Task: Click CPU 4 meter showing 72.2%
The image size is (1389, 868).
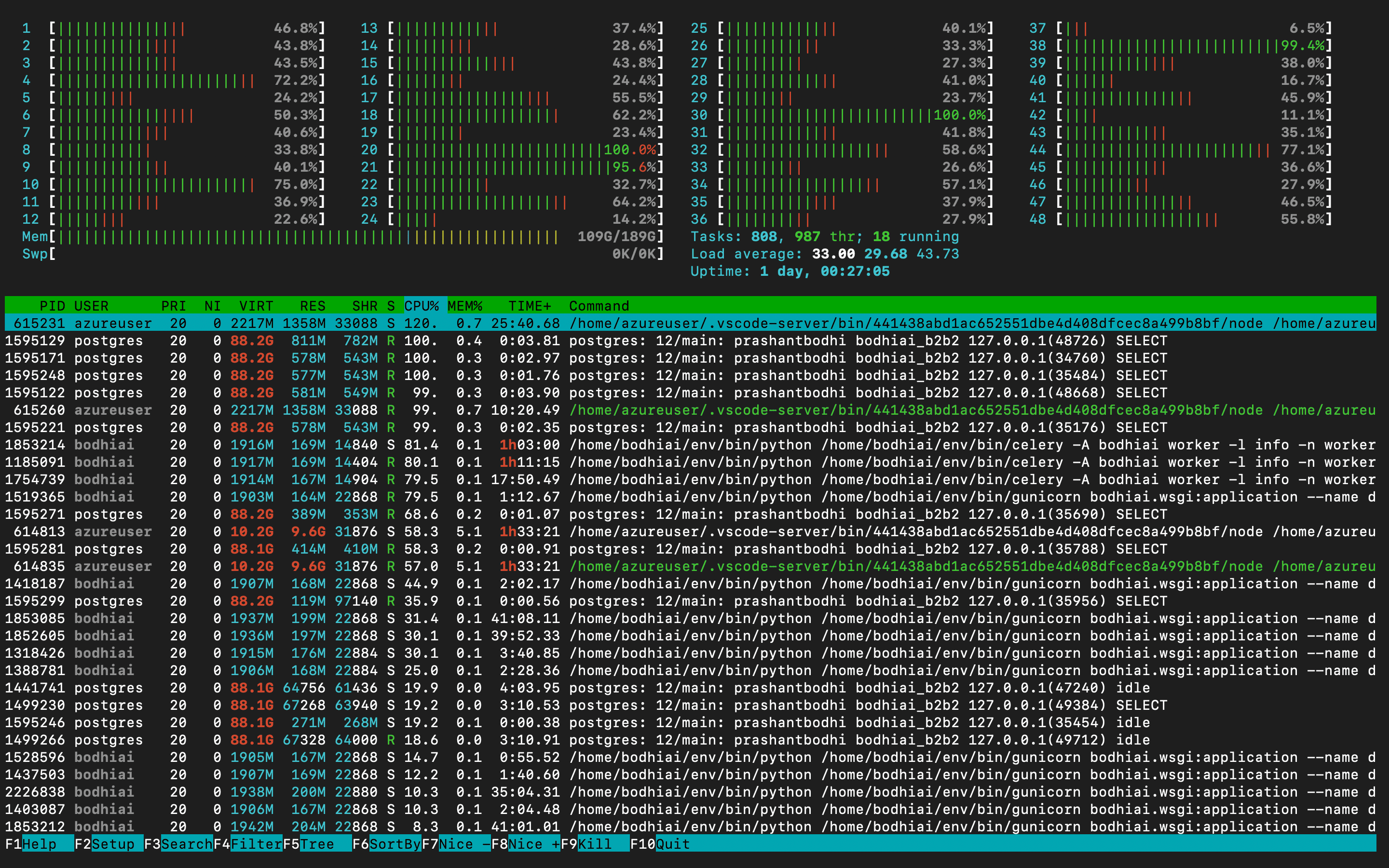Action: [174, 81]
